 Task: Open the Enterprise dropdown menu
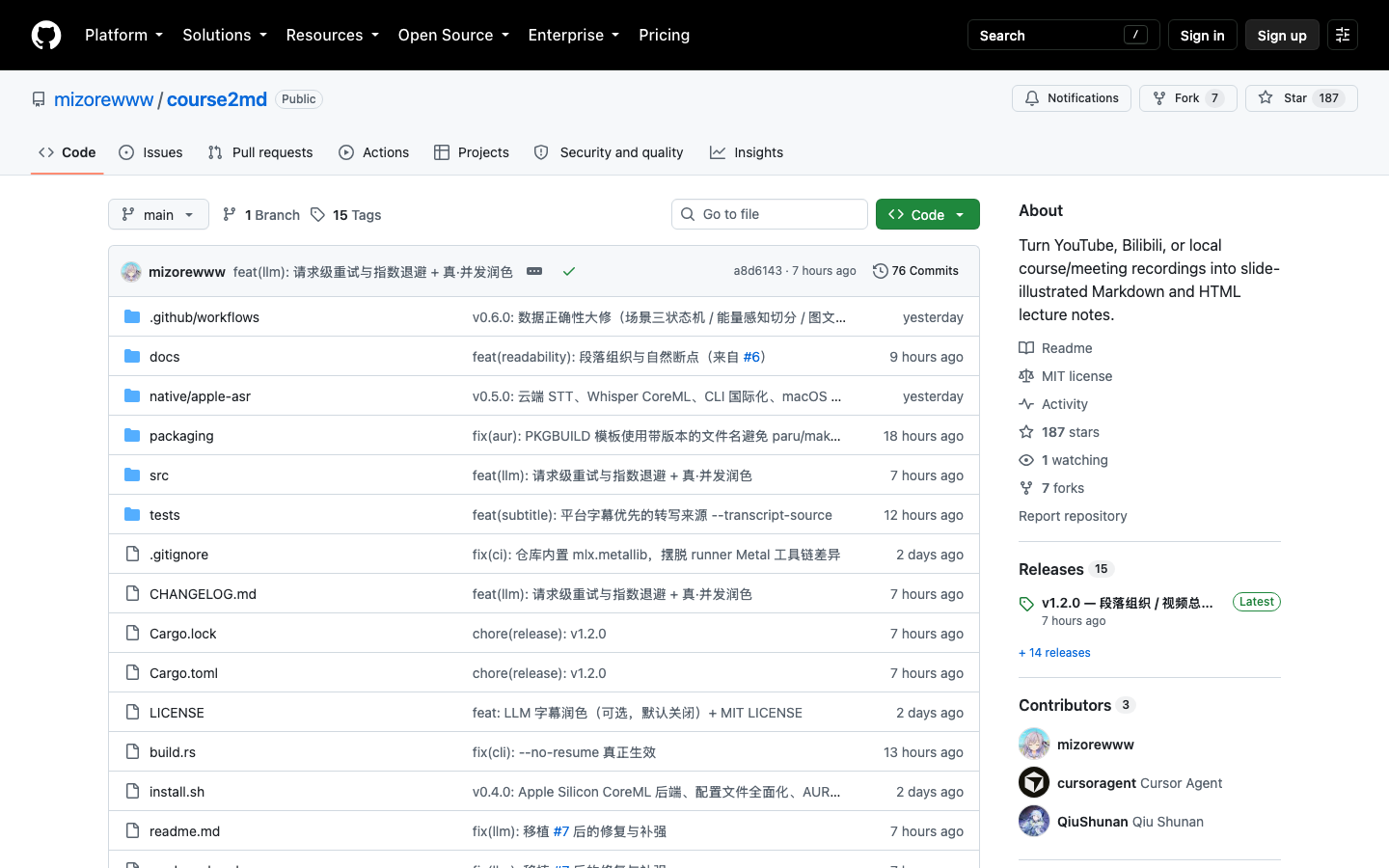574,35
